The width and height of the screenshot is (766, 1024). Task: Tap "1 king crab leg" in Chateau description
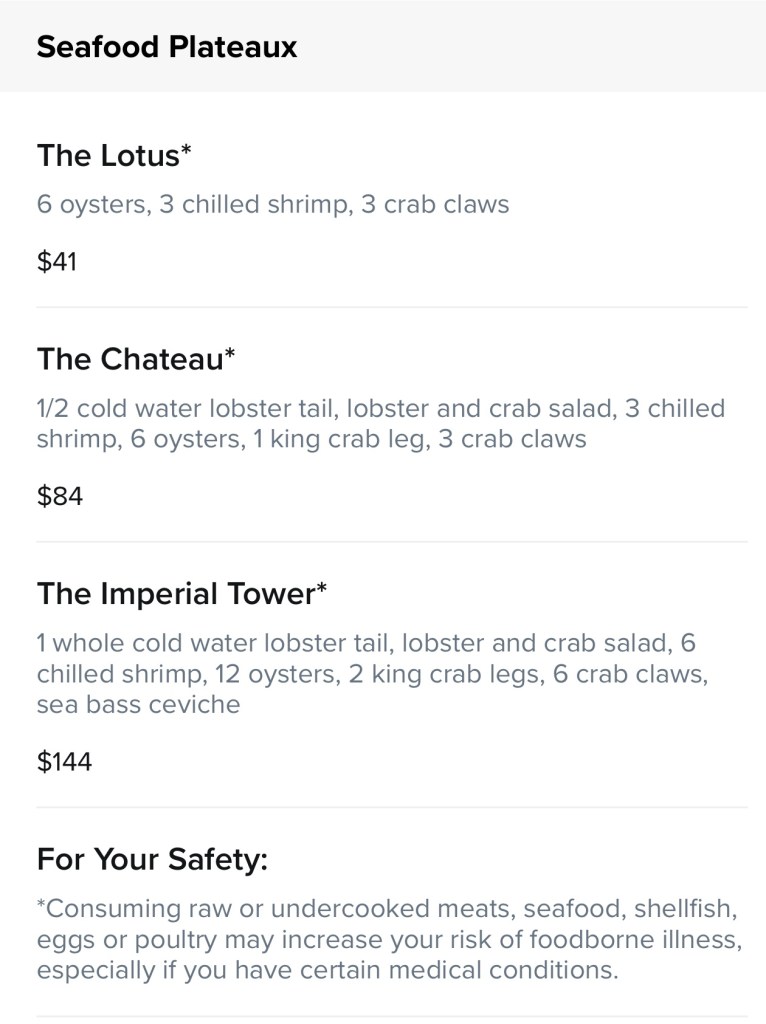point(341,439)
